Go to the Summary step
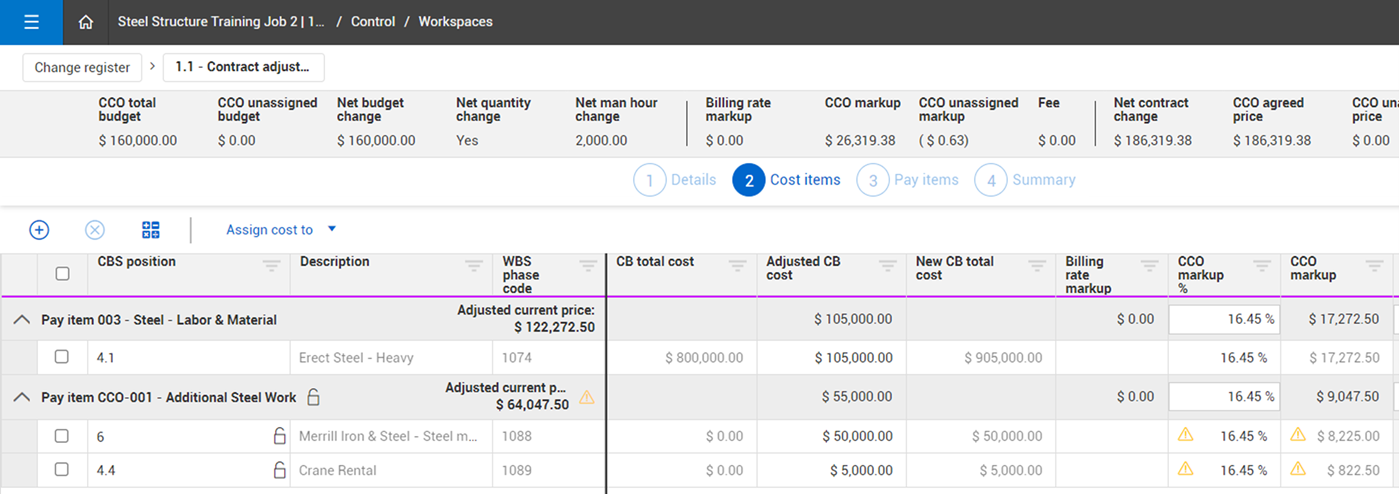Image resolution: width=1399 pixels, height=494 pixels. (x=1025, y=180)
